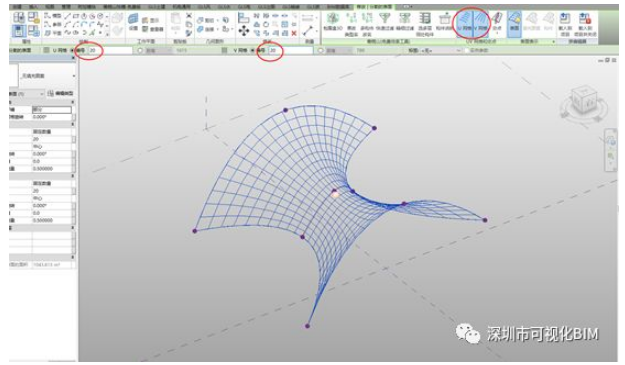The width and height of the screenshot is (625, 365).
Task: Click the first 0.000° rotation value
Action: click(51, 117)
